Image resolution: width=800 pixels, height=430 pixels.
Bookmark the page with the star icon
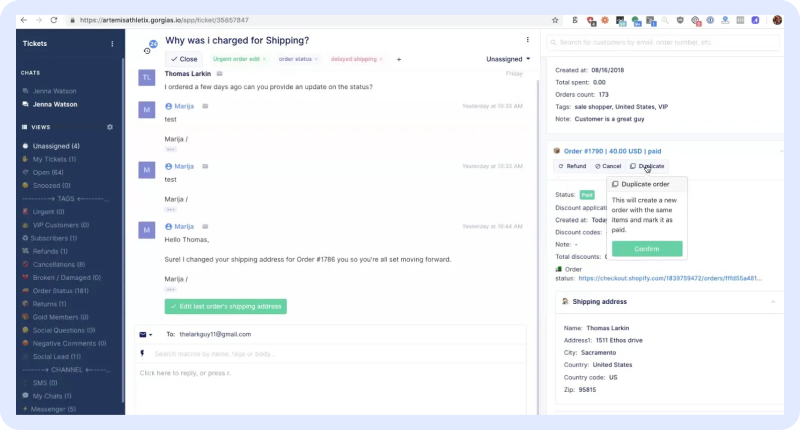click(x=555, y=20)
